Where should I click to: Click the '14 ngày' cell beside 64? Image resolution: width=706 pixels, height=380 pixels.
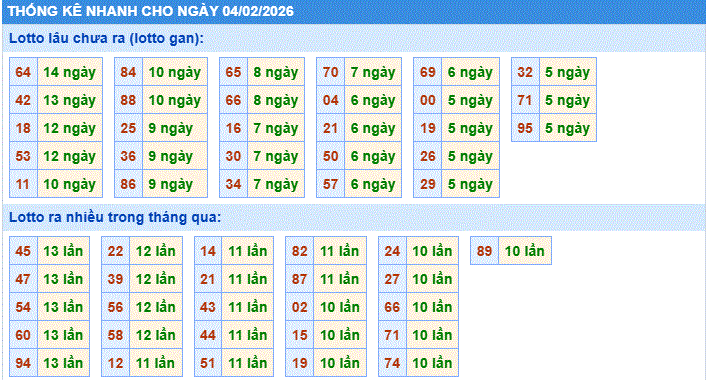coord(70,72)
